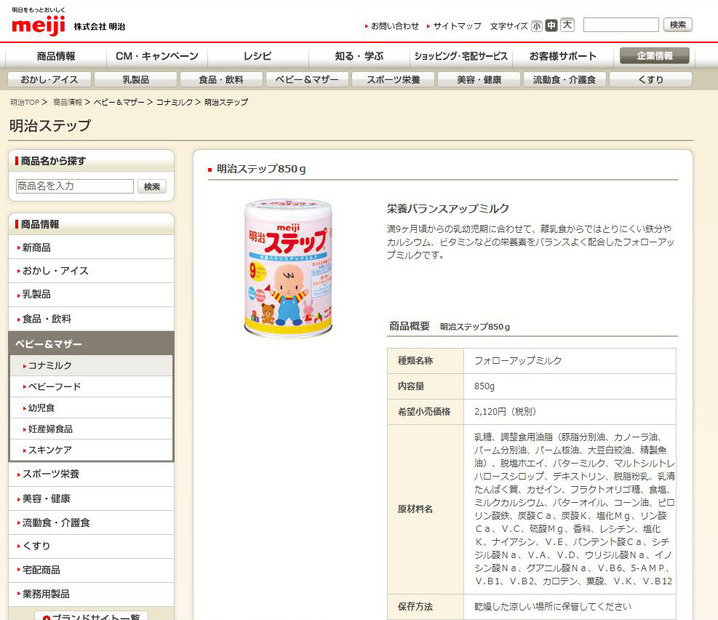
Task: Click sidebar 検索 button beside product name field
Action: click(x=152, y=186)
